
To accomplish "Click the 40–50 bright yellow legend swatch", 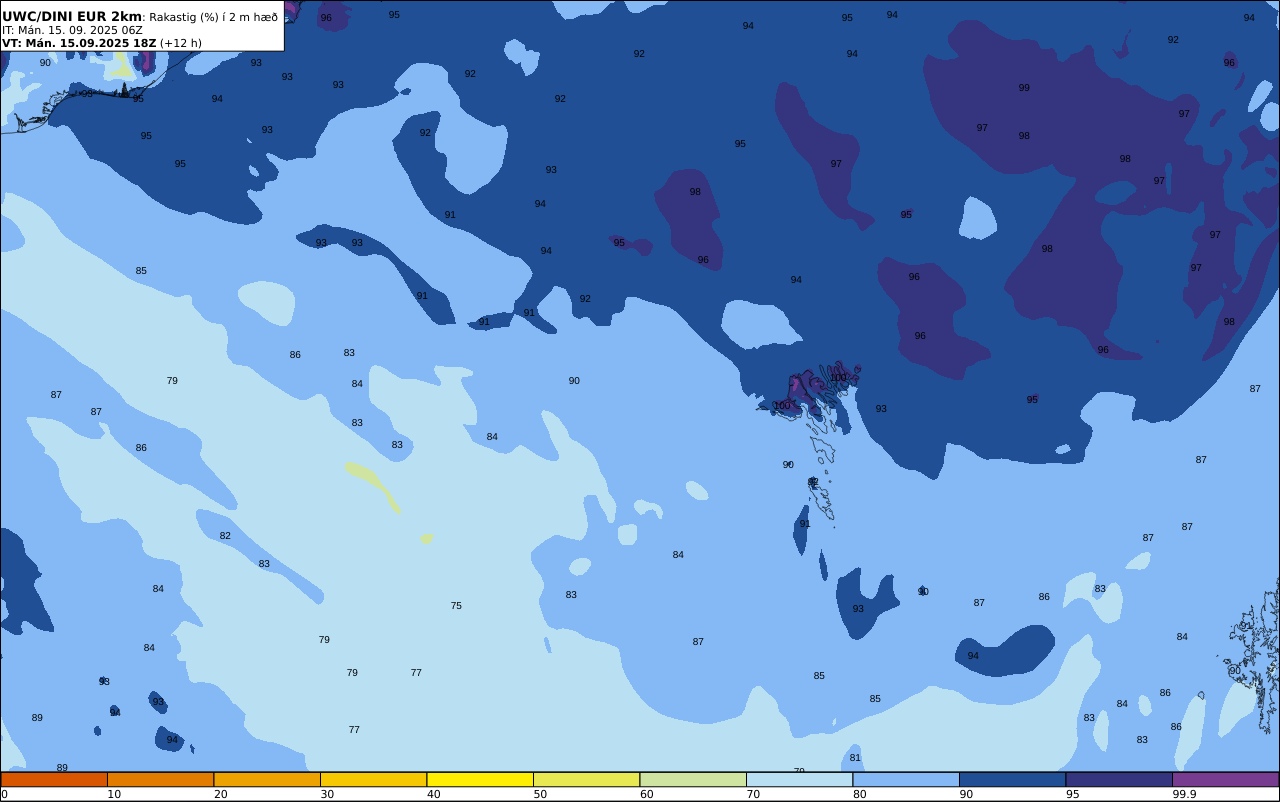I will point(480,779).
